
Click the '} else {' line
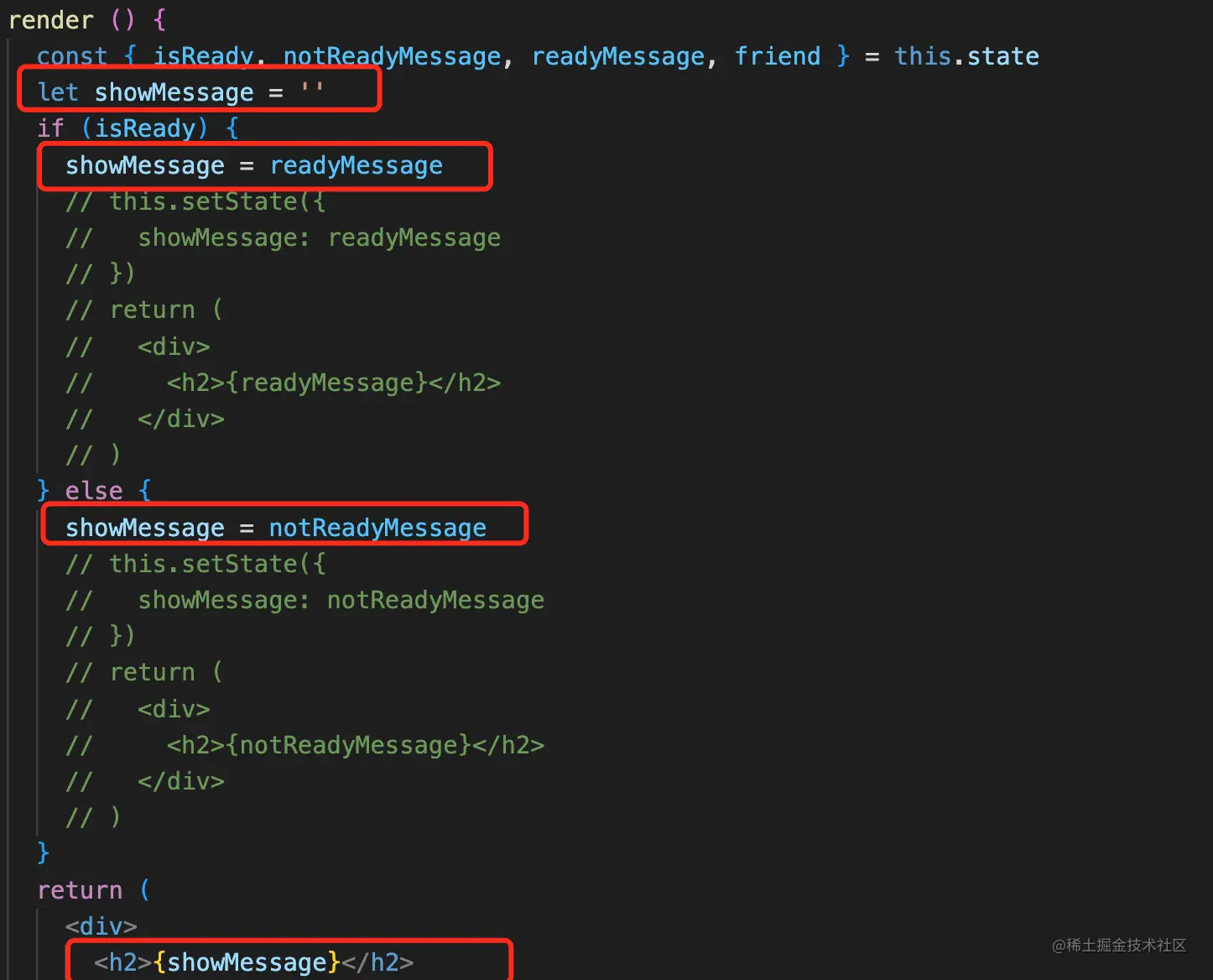94,491
